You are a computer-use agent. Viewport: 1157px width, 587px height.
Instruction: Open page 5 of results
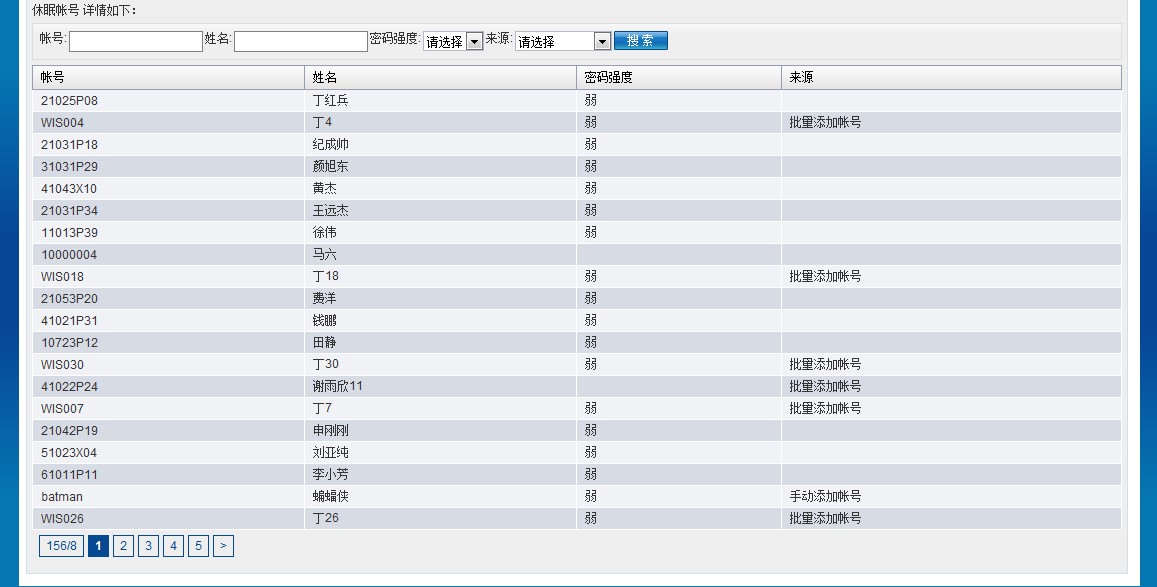pyautogui.click(x=198, y=546)
